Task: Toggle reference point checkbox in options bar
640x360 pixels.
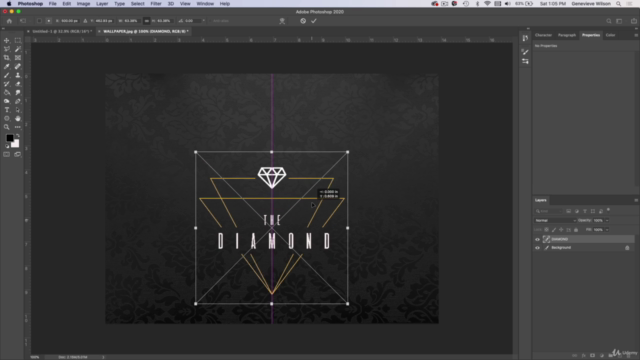Action: point(39,21)
